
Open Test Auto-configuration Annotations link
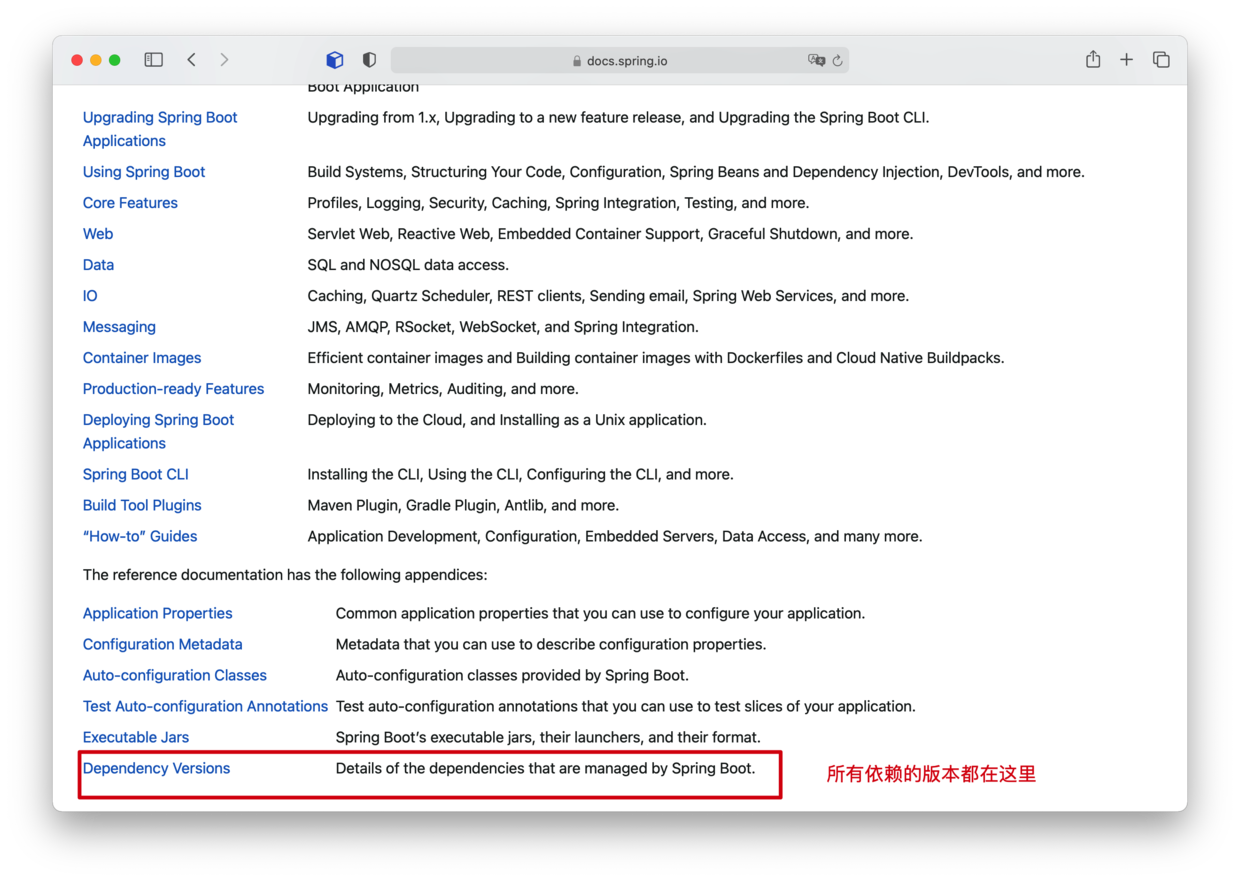205,706
